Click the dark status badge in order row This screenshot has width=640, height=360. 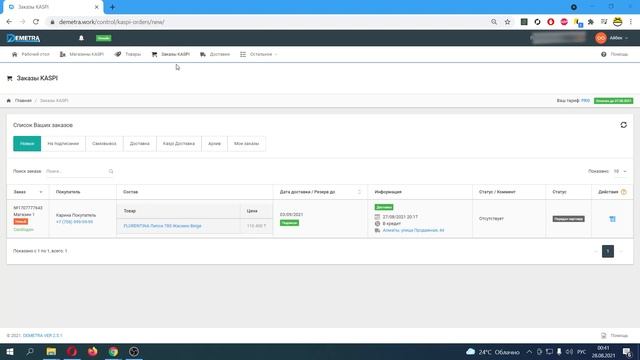pyautogui.click(x=568, y=219)
